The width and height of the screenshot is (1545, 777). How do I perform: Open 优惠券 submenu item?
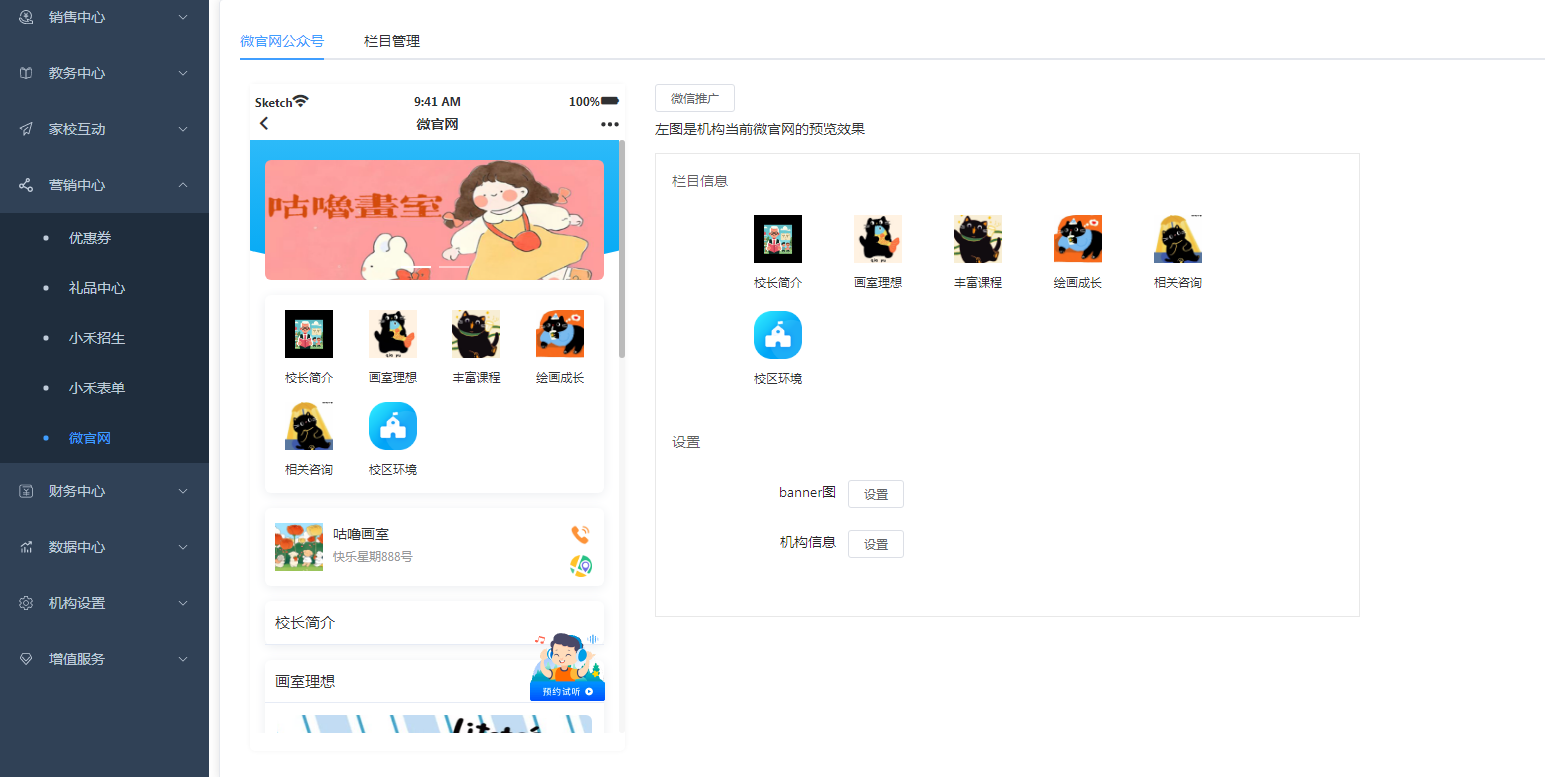tap(104, 238)
